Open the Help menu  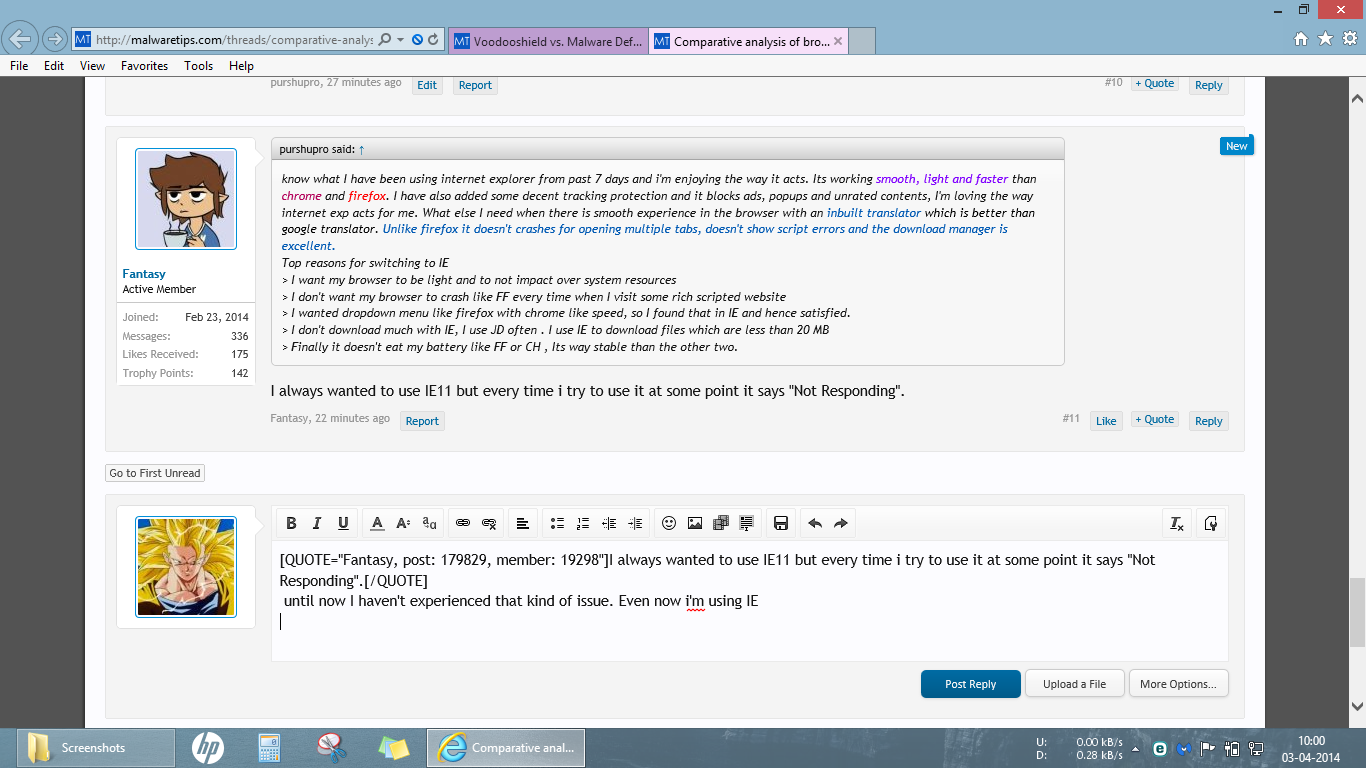[x=241, y=66]
